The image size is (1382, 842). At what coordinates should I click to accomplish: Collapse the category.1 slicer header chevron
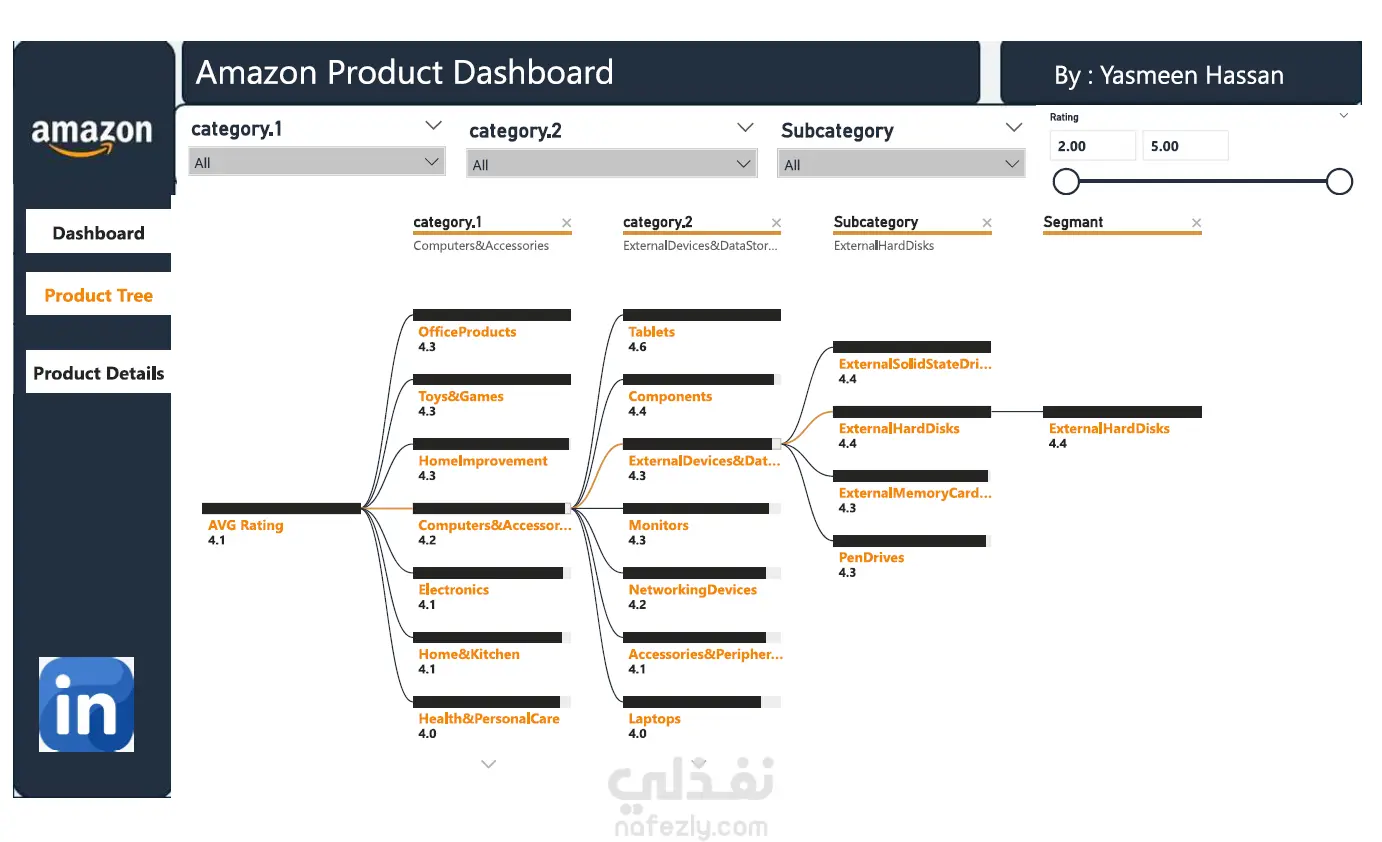point(433,126)
